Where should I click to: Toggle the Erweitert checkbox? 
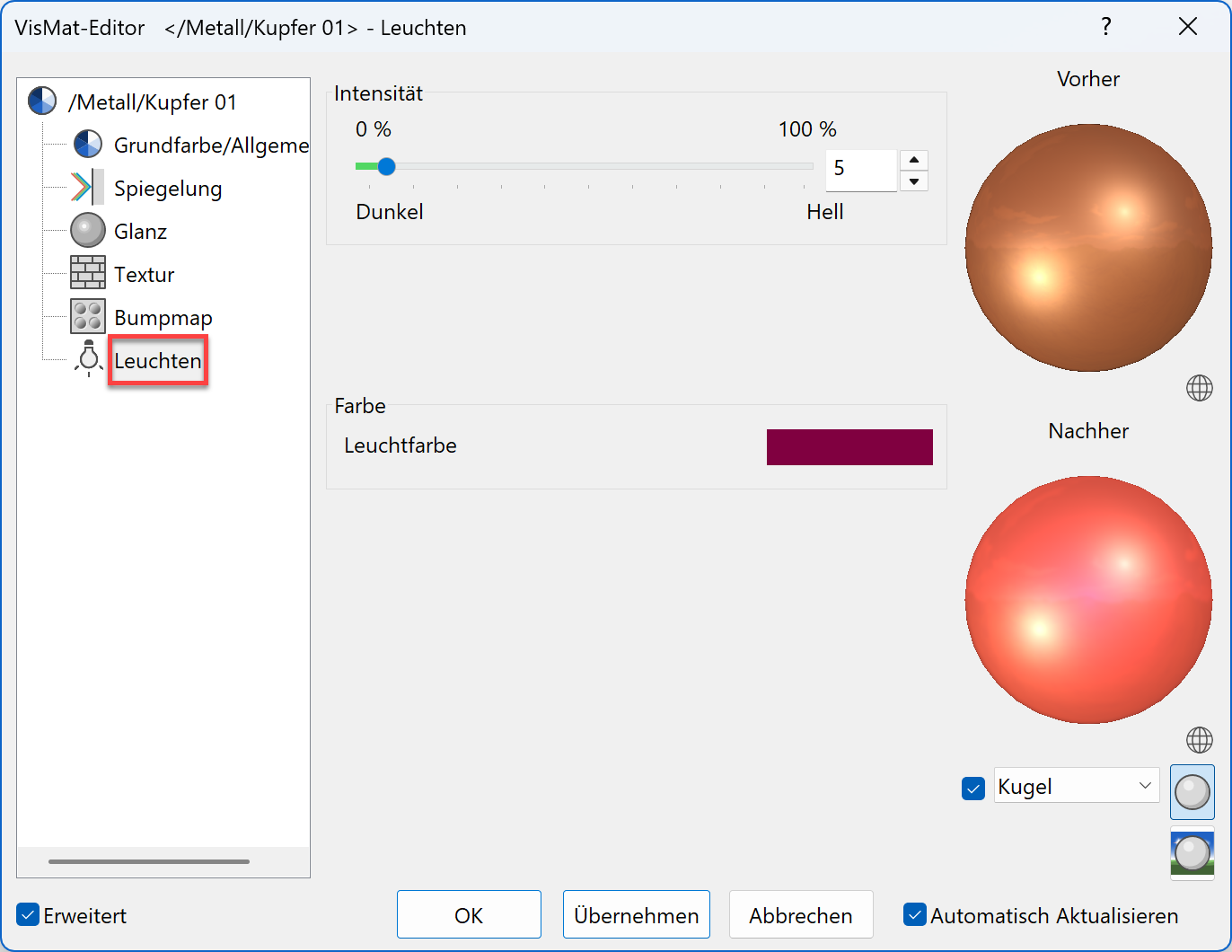[x=27, y=914]
